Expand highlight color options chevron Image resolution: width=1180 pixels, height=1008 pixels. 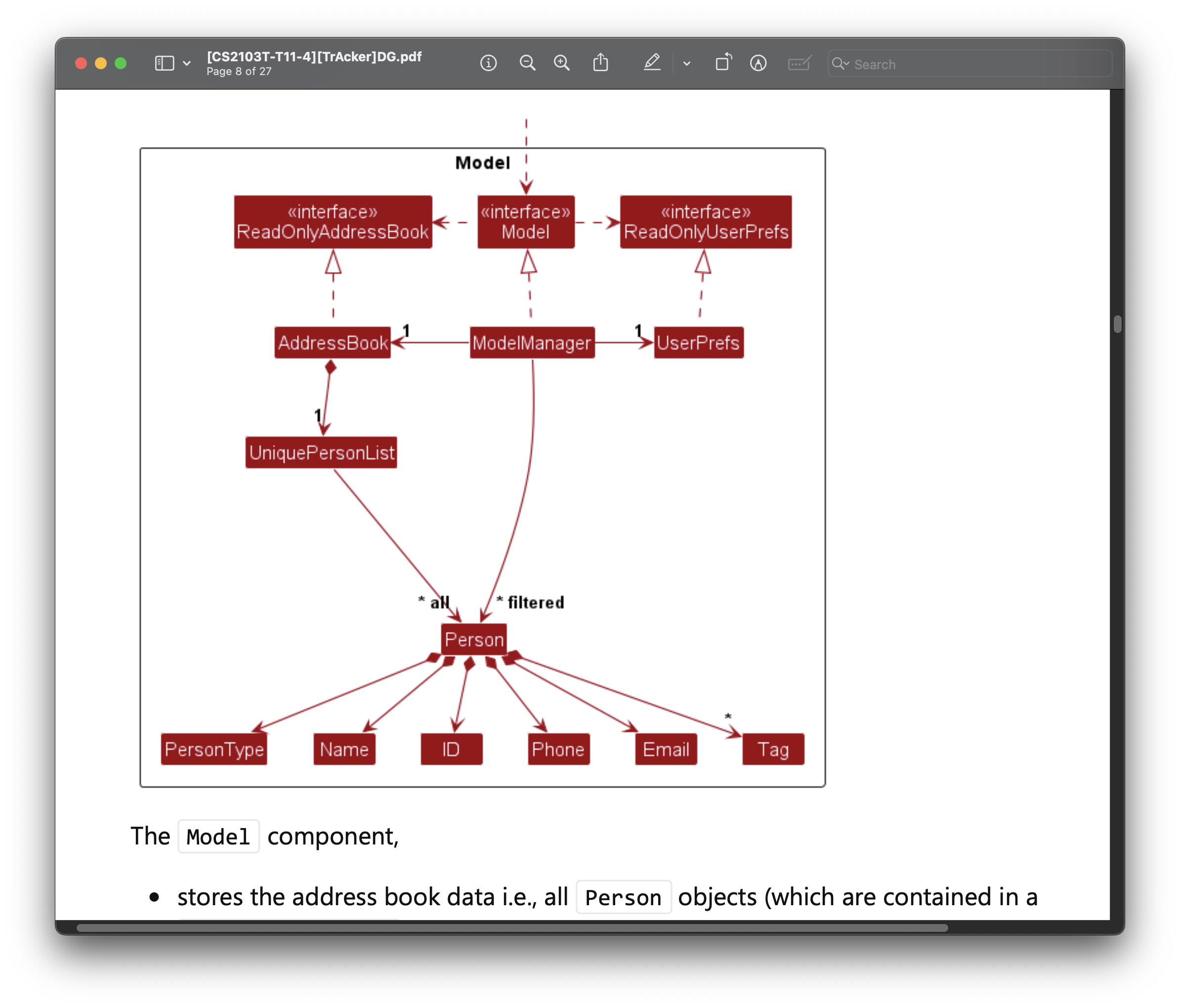[687, 64]
